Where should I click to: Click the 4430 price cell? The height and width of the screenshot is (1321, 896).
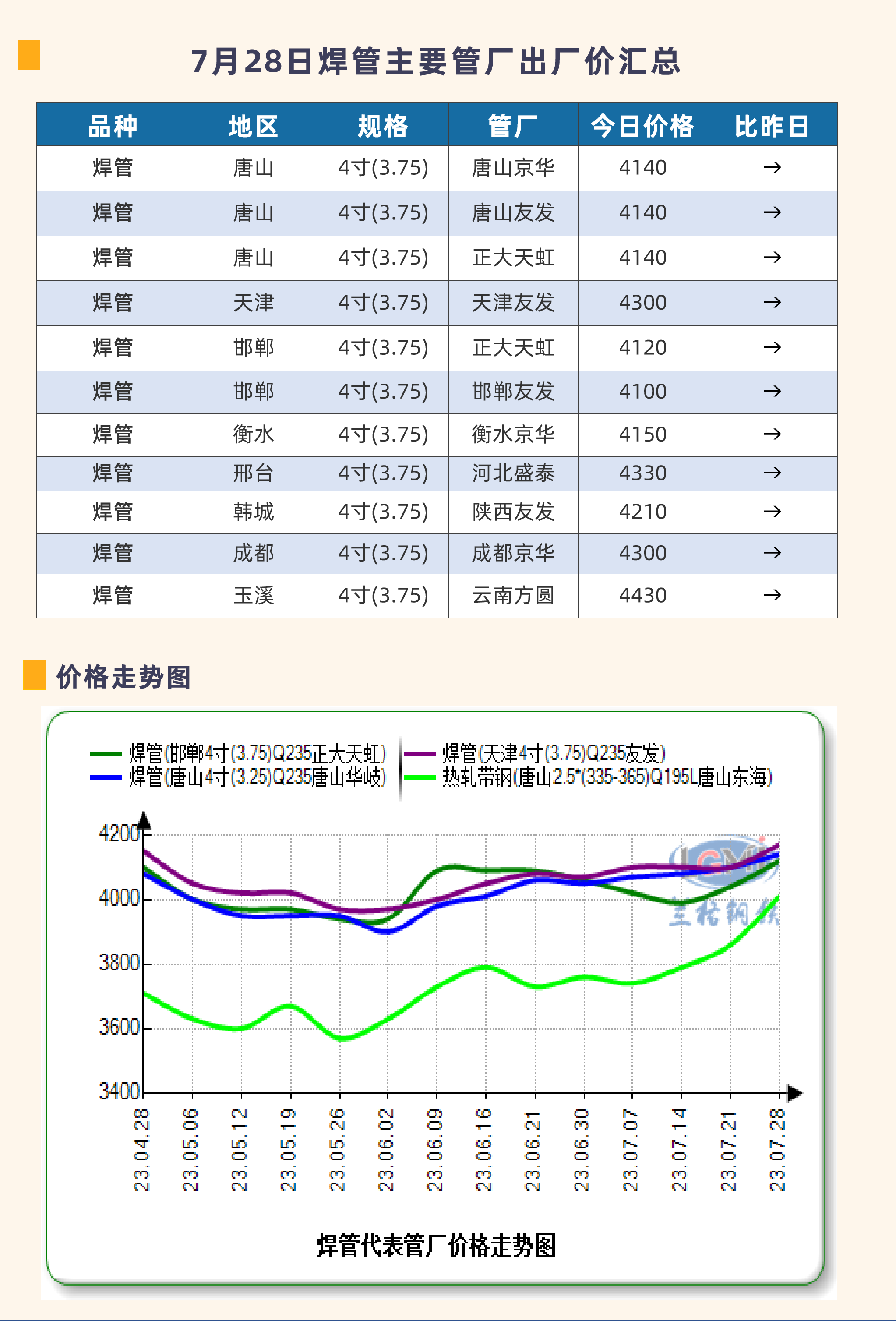coord(642,596)
